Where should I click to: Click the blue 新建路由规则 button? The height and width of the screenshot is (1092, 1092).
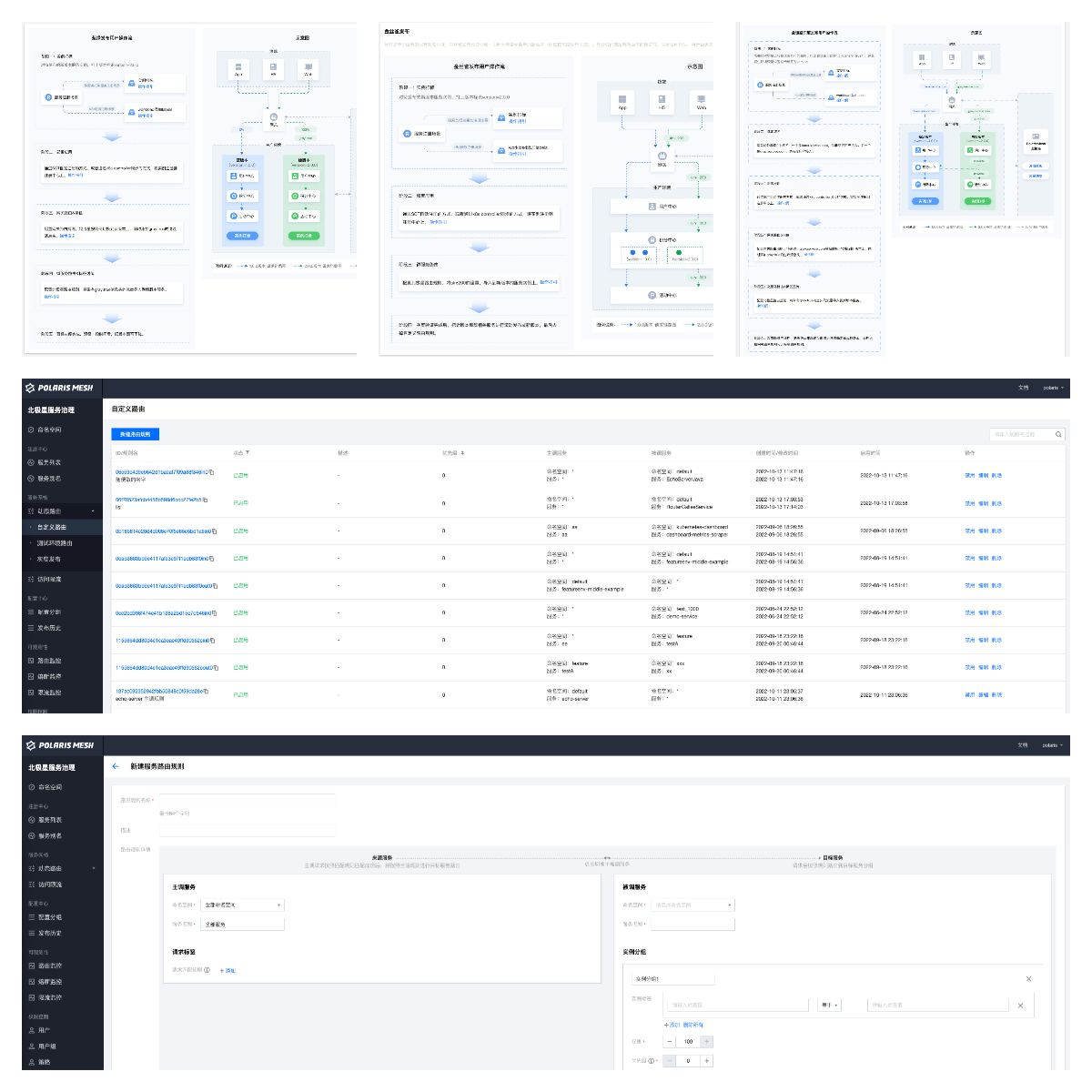(135, 434)
